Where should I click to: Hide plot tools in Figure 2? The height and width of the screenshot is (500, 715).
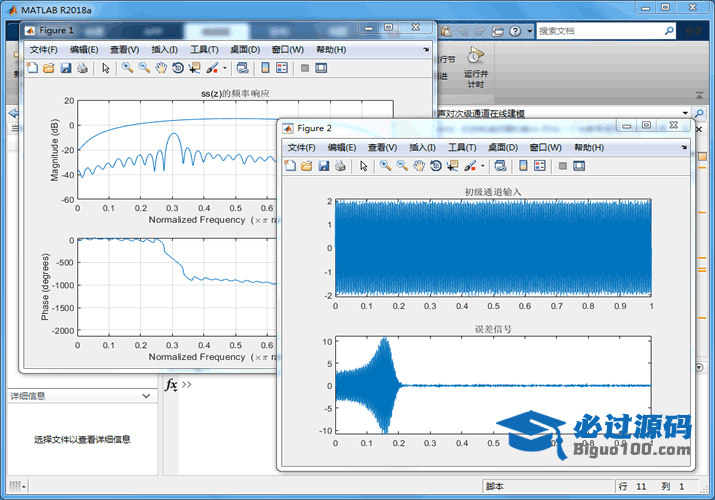pos(563,166)
